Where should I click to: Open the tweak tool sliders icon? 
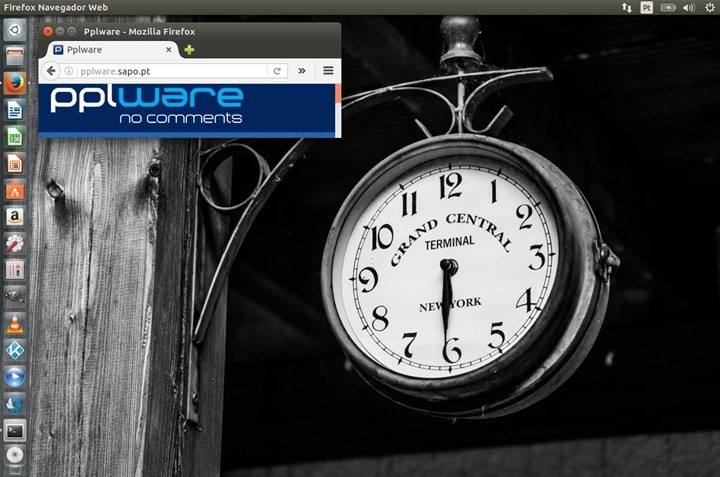coord(15,270)
